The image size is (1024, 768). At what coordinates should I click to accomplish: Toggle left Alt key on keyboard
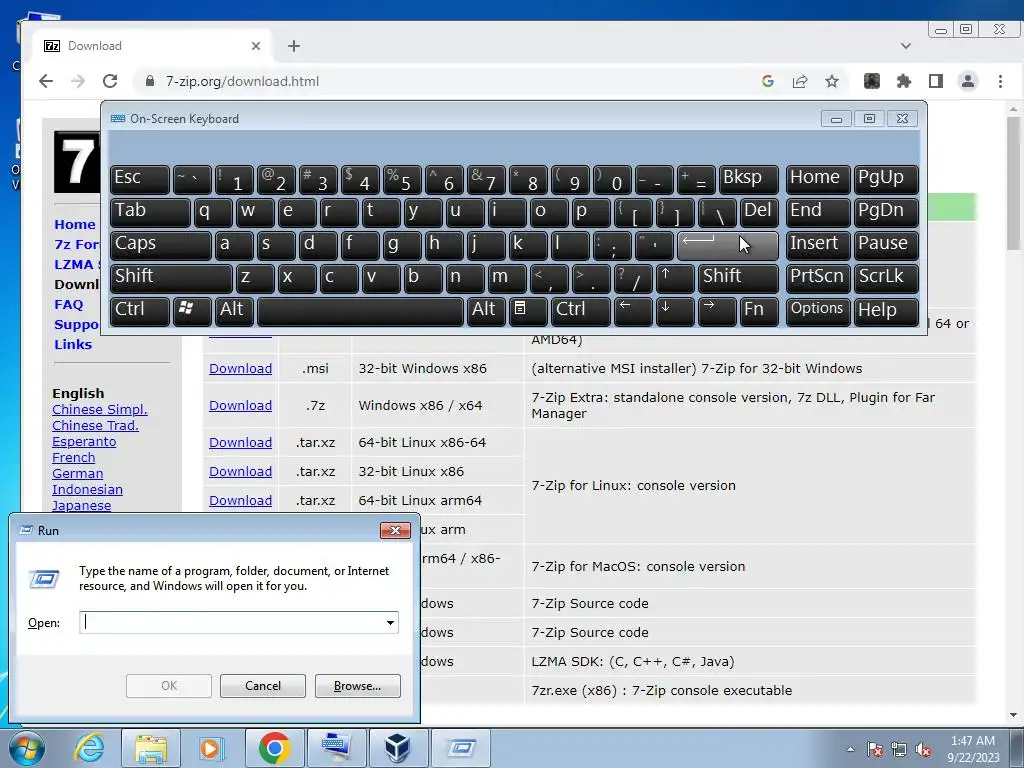pyautogui.click(x=234, y=310)
